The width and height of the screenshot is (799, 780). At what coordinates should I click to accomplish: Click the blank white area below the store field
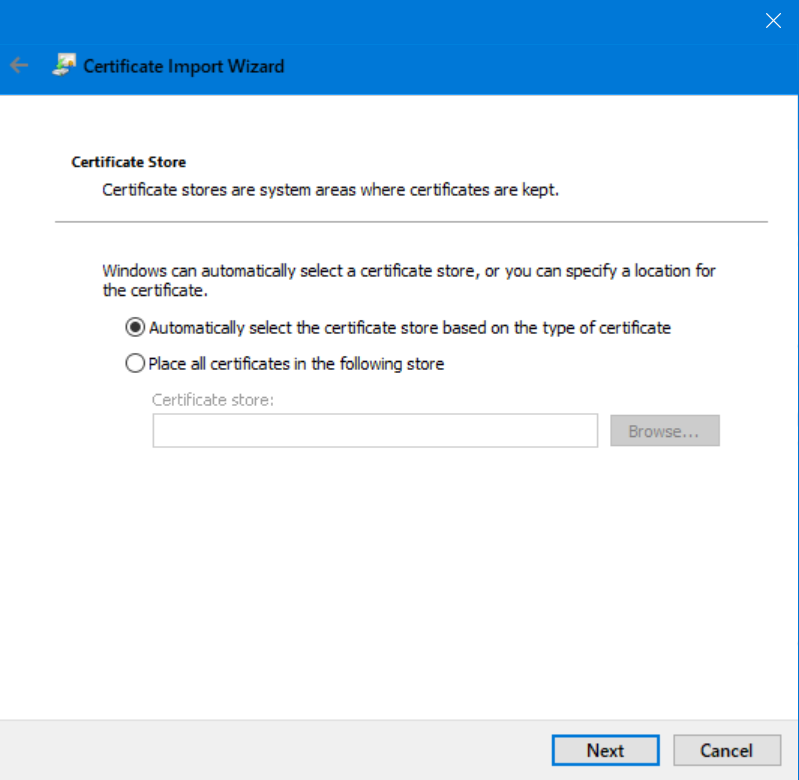point(400,580)
